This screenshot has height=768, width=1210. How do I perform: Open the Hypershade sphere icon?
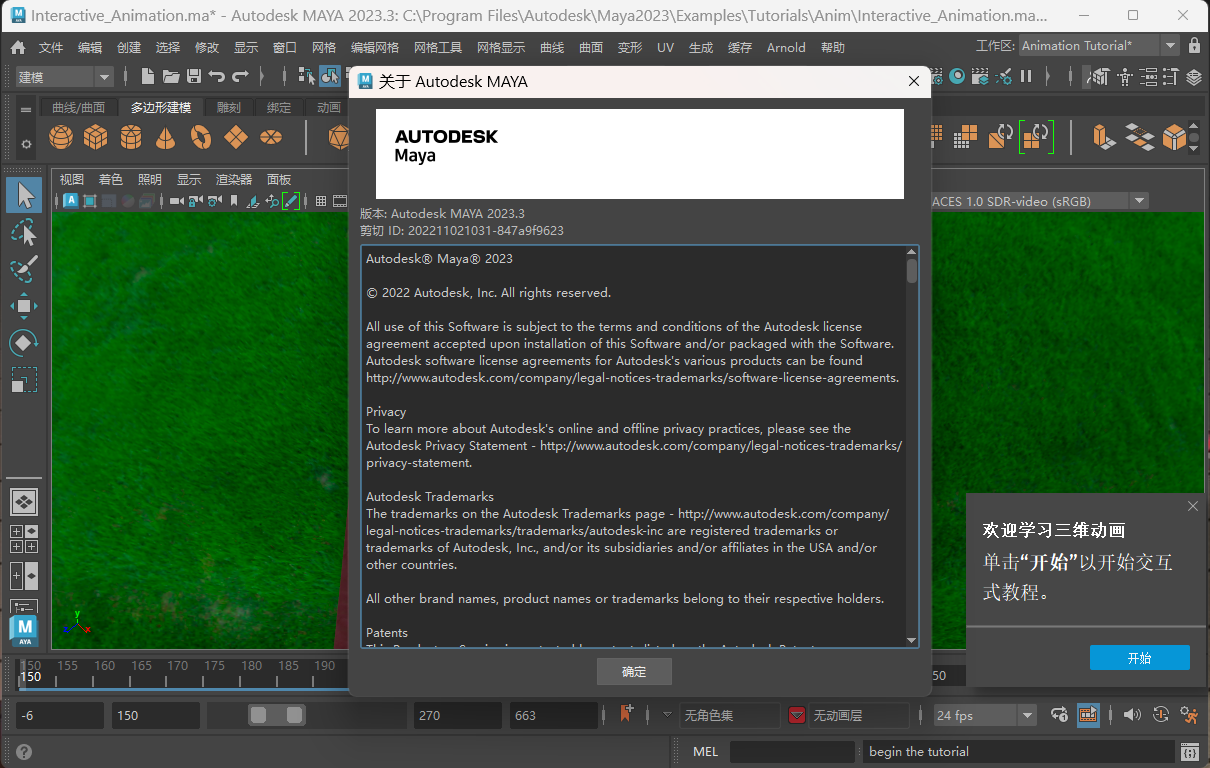(958, 76)
